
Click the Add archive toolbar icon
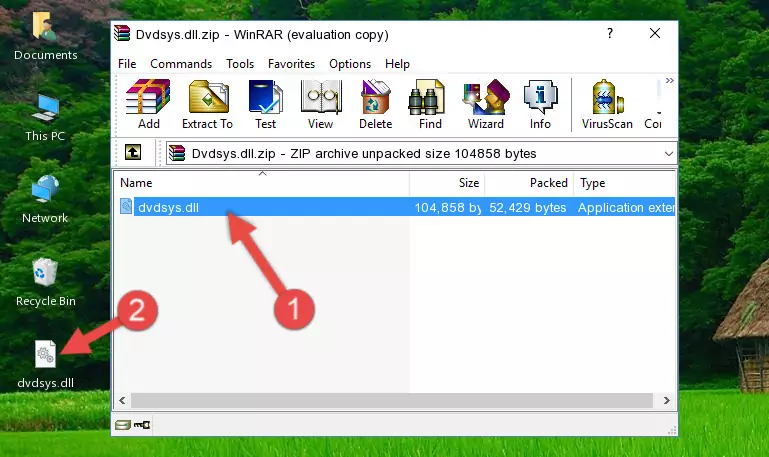tap(148, 104)
